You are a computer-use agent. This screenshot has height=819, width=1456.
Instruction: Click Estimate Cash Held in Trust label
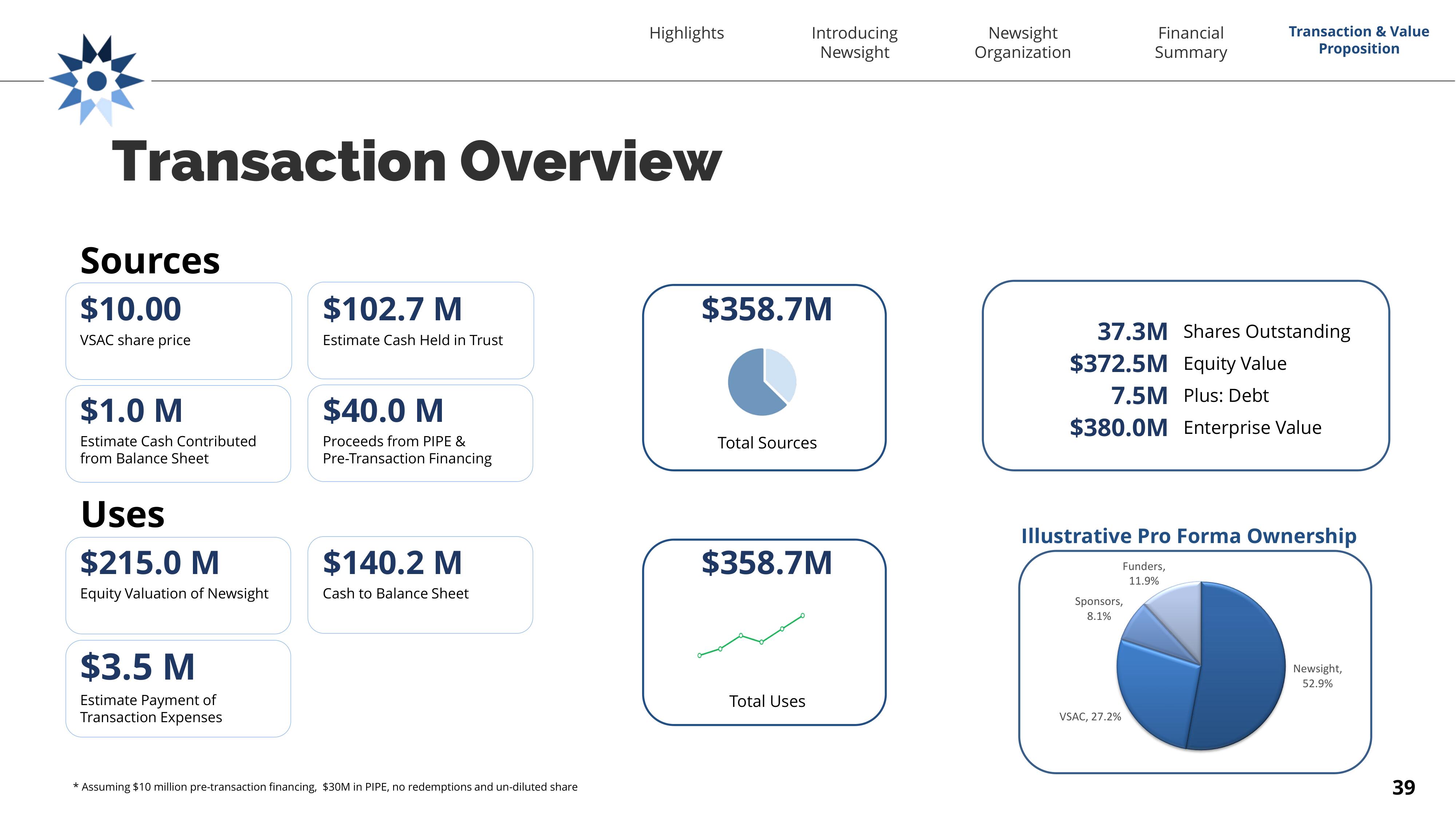click(x=413, y=340)
